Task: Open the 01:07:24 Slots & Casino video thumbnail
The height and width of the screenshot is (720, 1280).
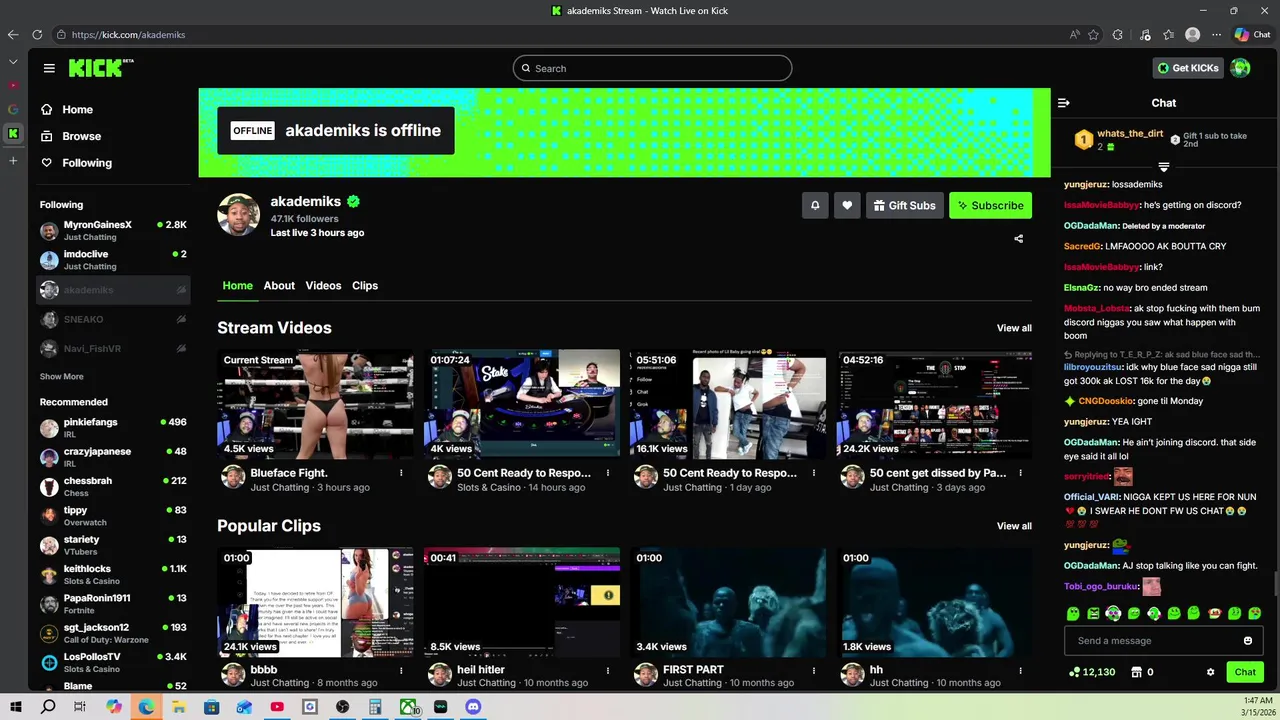Action: [x=522, y=404]
